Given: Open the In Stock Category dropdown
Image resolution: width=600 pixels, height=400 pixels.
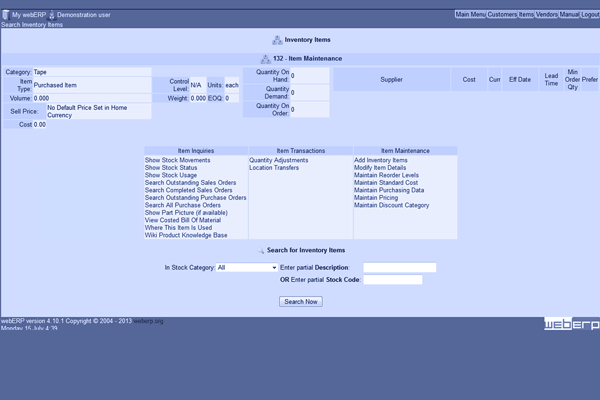Looking at the screenshot, I should point(247,268).
